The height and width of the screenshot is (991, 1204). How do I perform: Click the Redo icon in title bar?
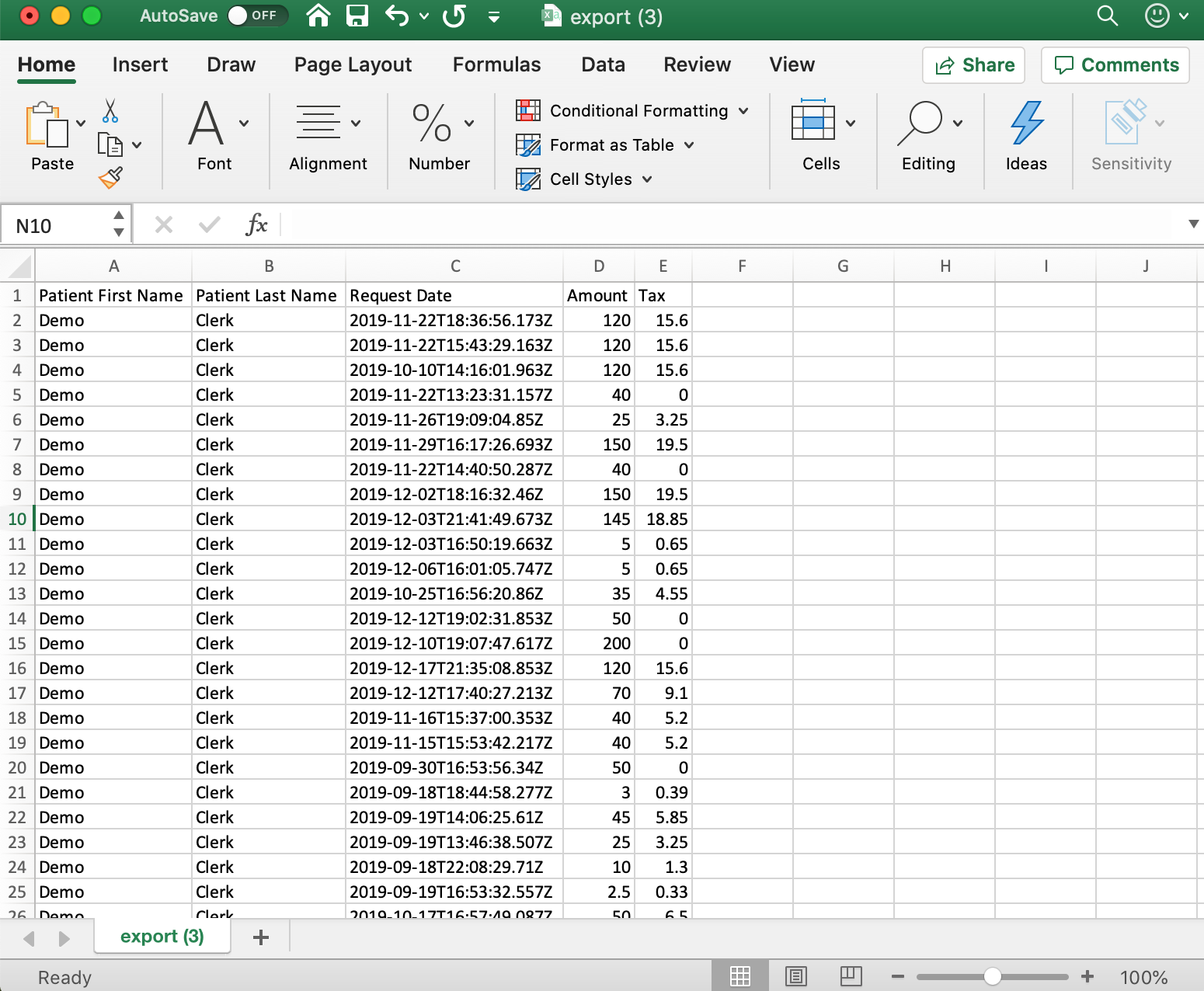click(x=454, y=16)
